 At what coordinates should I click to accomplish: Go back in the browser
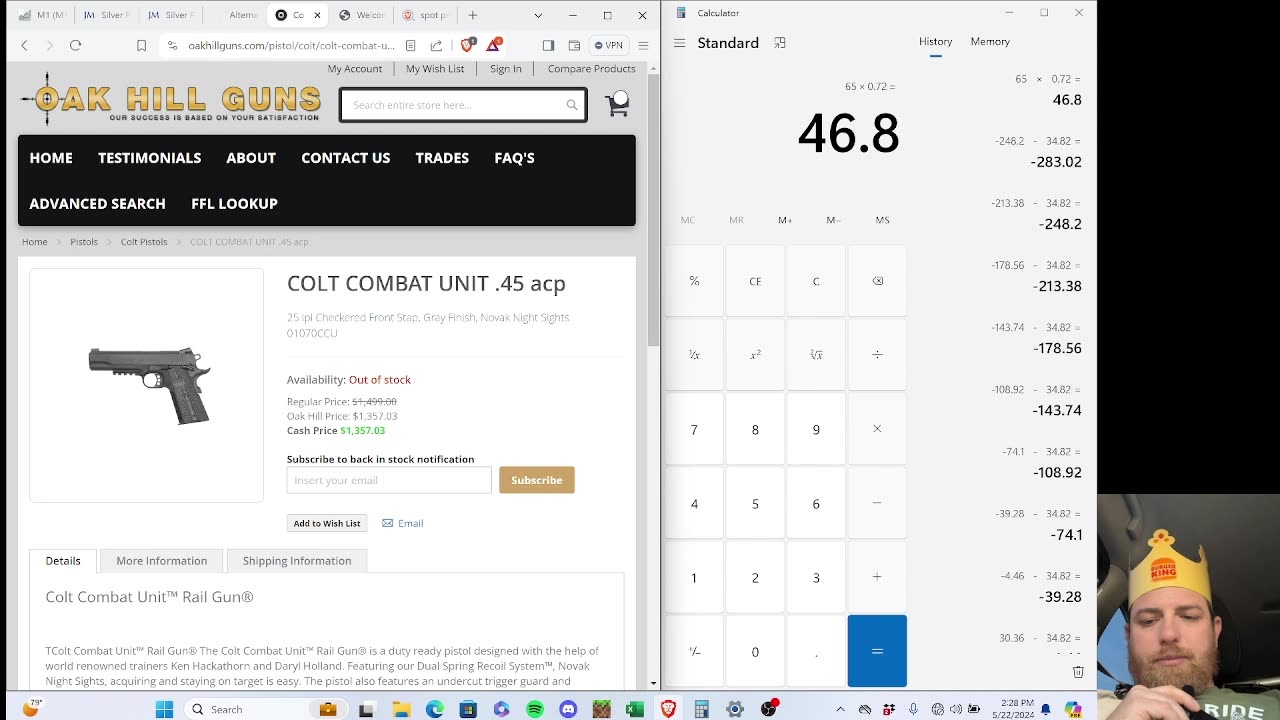24,45
